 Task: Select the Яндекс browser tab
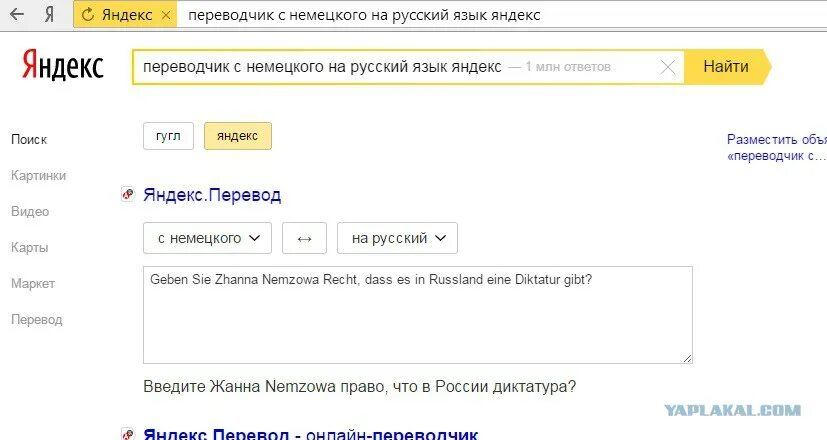(126, 14)
